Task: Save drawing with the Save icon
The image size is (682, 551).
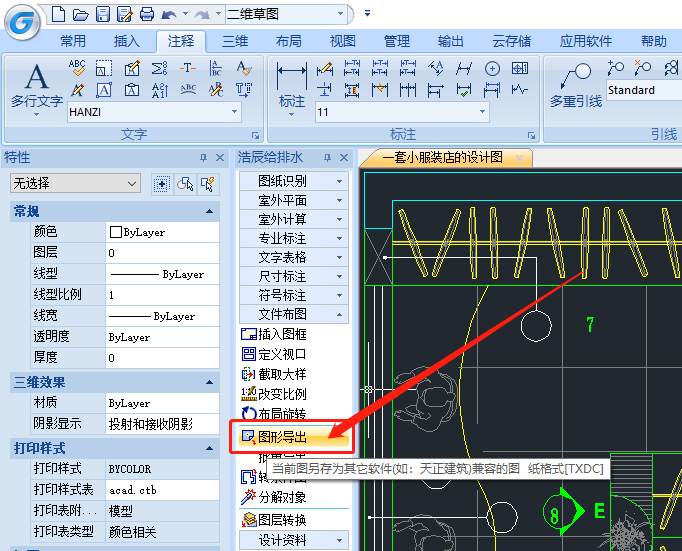Action: [x=103, y=14]
